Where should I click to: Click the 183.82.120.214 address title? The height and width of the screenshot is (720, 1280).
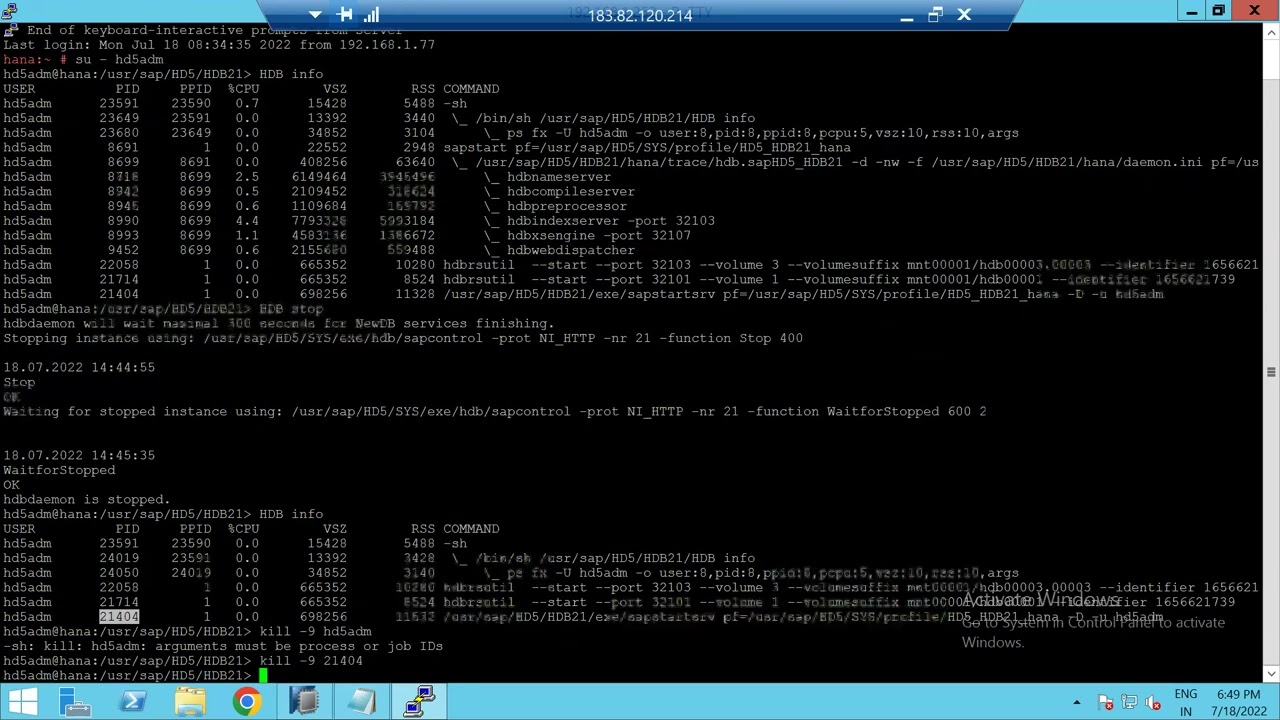click(x=640, y=16)
